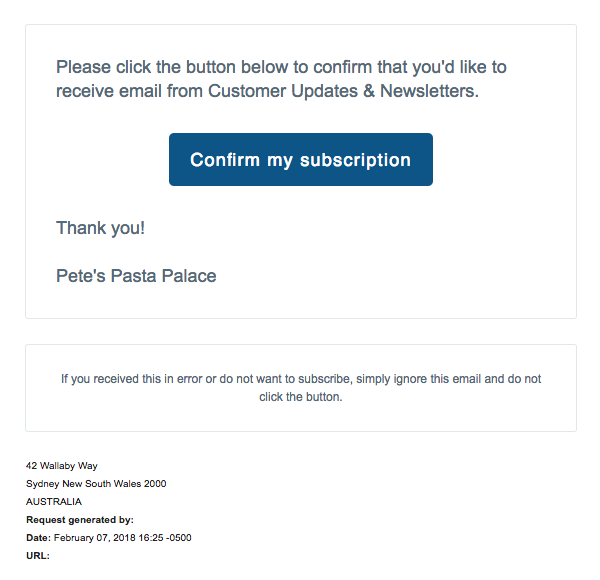Screen dimensions: 600x580
Task: Click the "Thank you!" line
Action: (x=100, y=228)
